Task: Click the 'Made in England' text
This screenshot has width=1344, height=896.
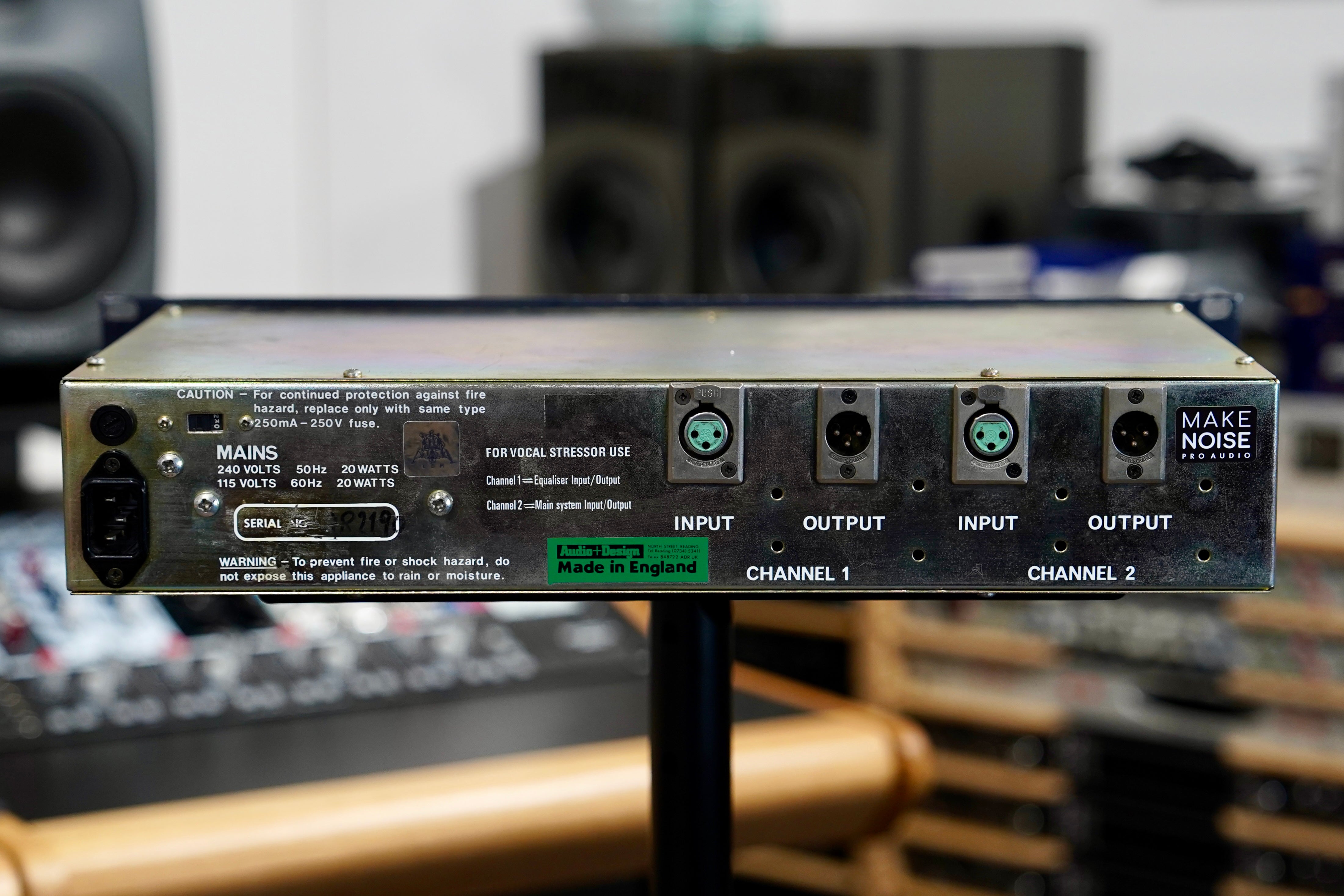Action: coord(627,568)
